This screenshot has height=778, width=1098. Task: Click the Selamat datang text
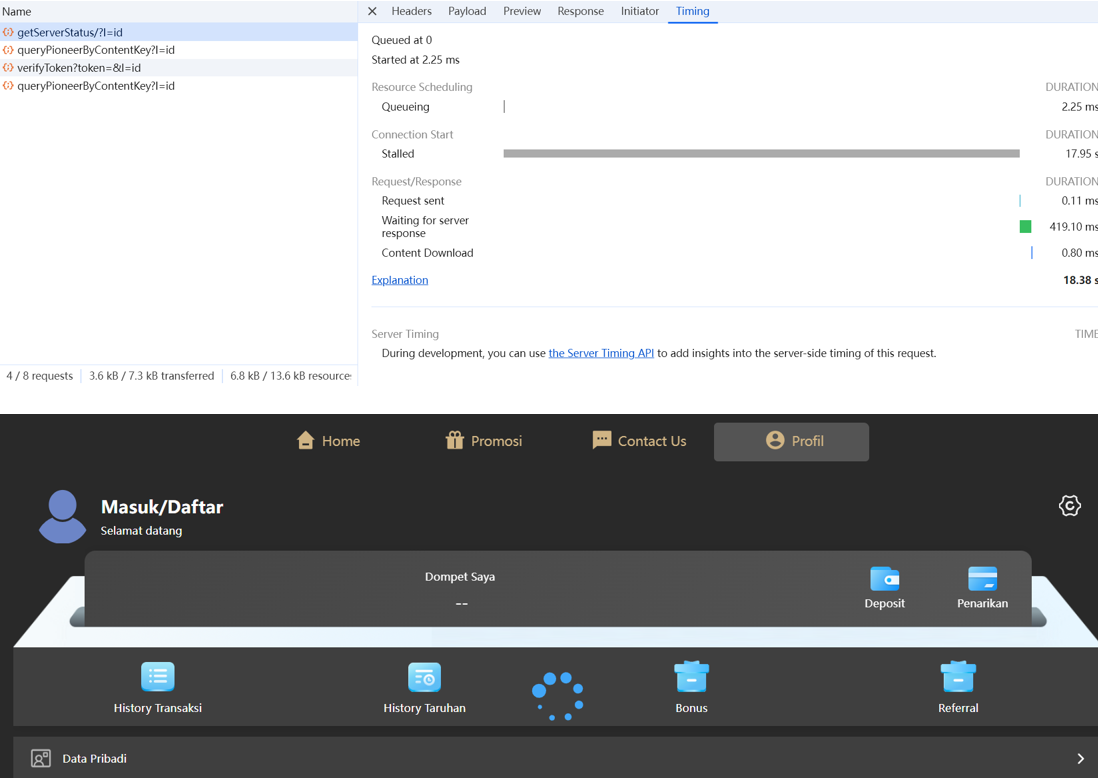141,531
